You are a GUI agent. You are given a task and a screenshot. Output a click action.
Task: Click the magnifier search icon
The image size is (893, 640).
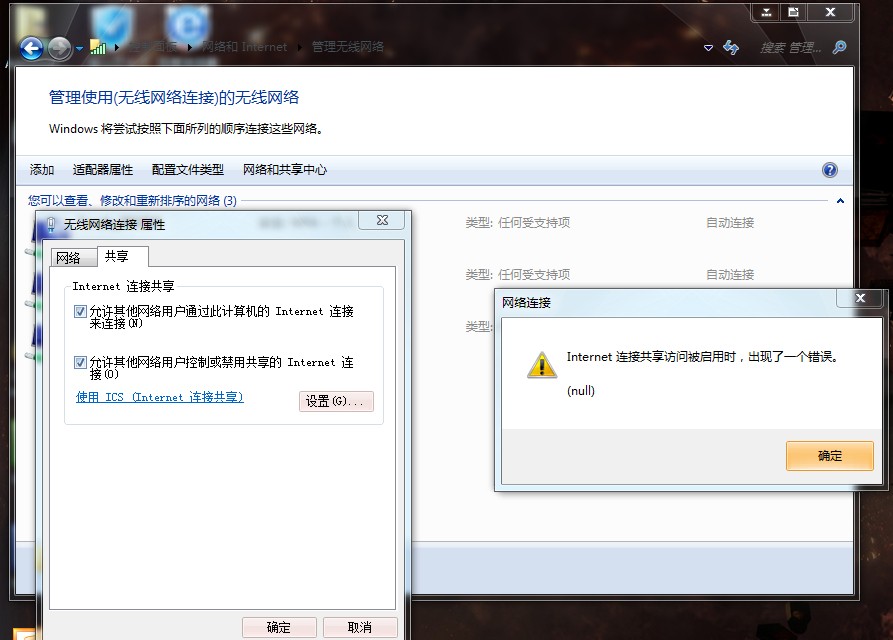pos(839,47)
